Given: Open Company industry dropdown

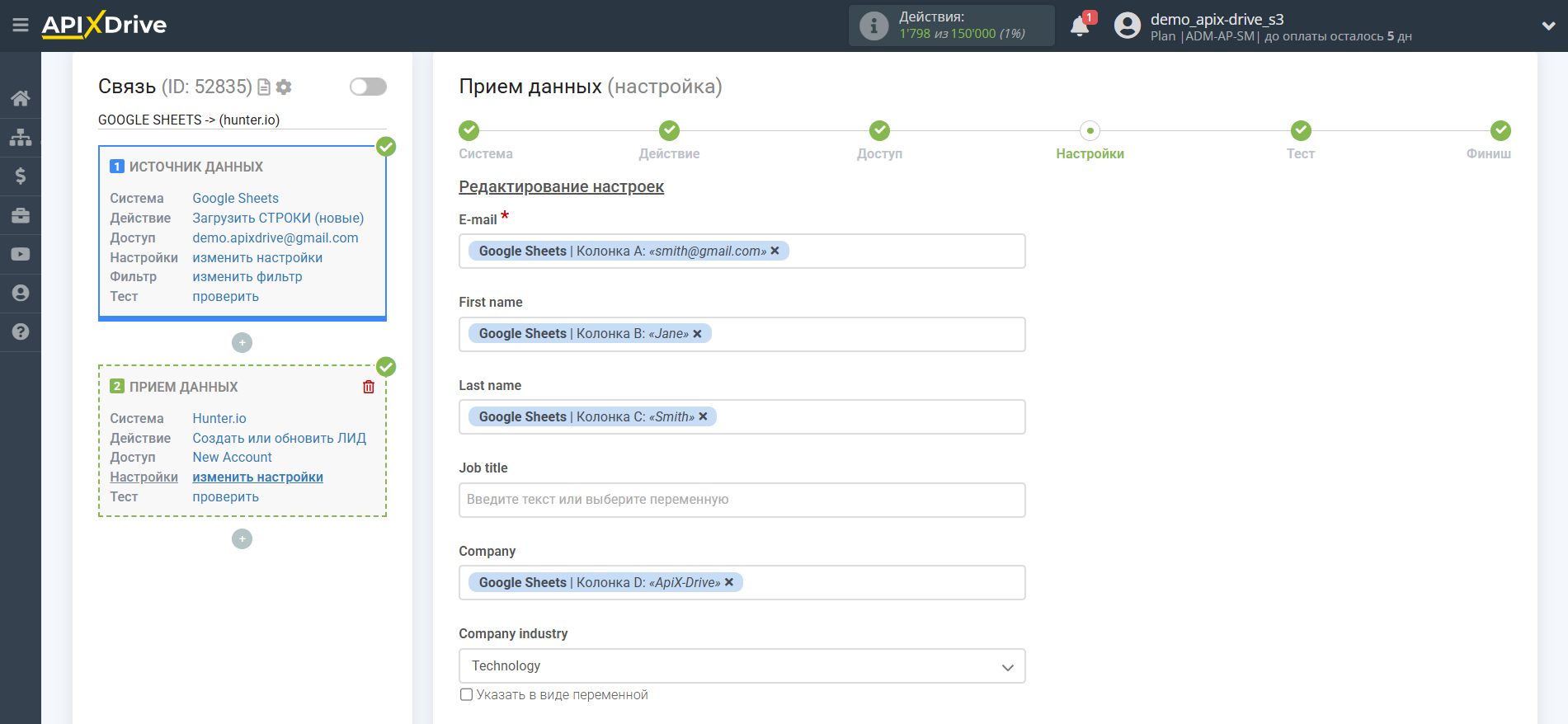Looking at the screenshot, I should coord(742,666).
